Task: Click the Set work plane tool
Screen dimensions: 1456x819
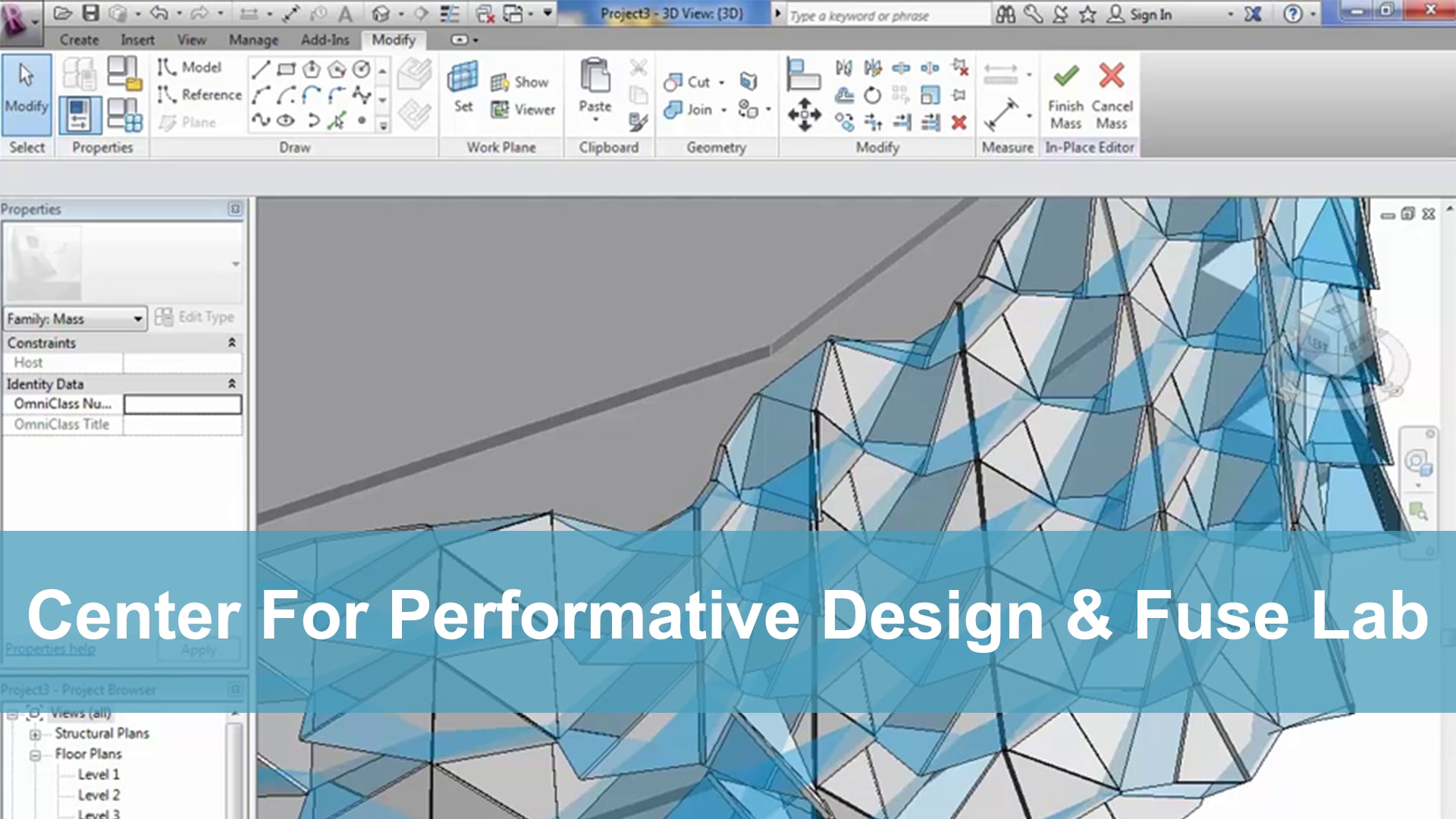Action: point(463,87)
